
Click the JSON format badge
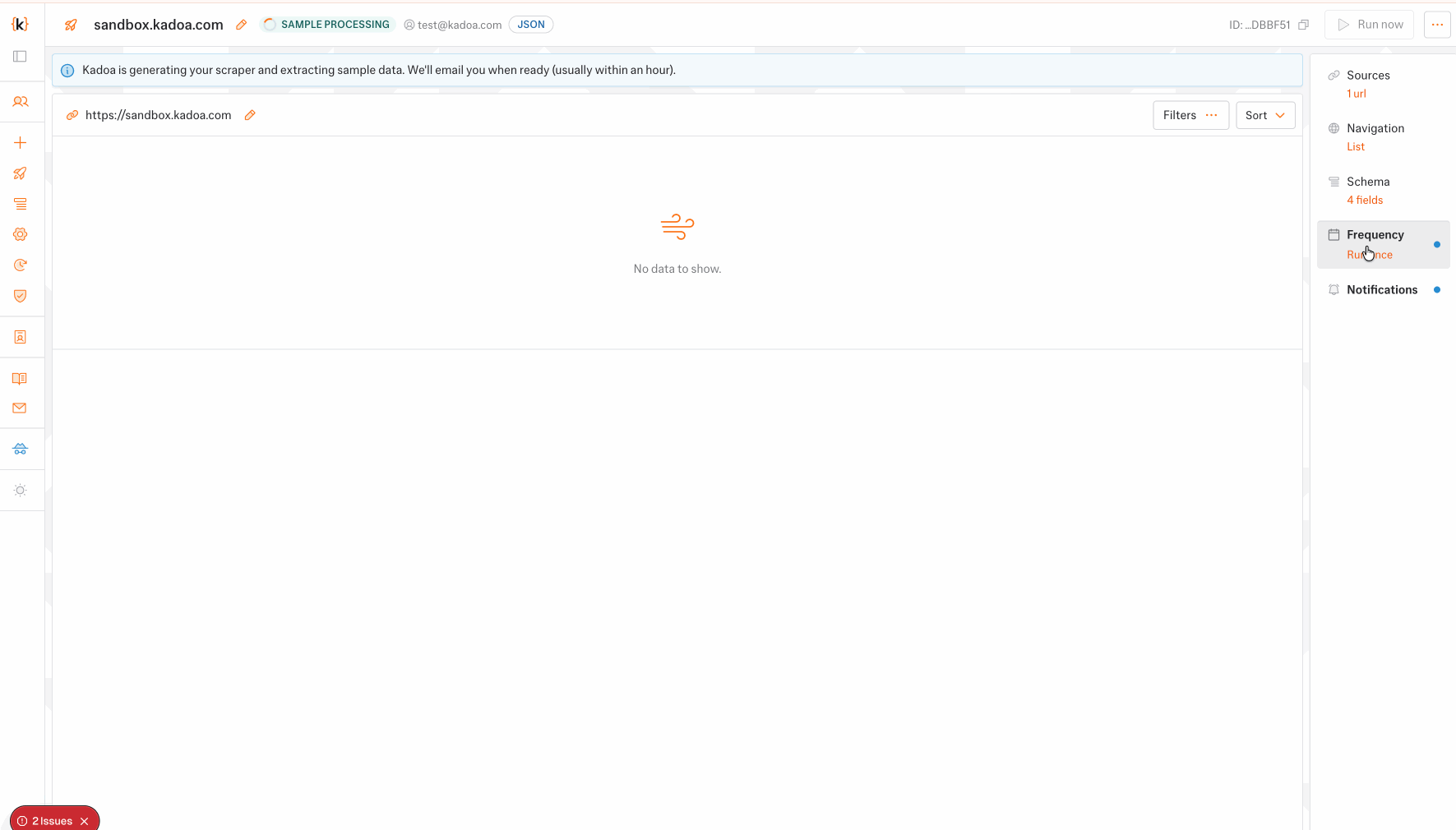(530, 25)
